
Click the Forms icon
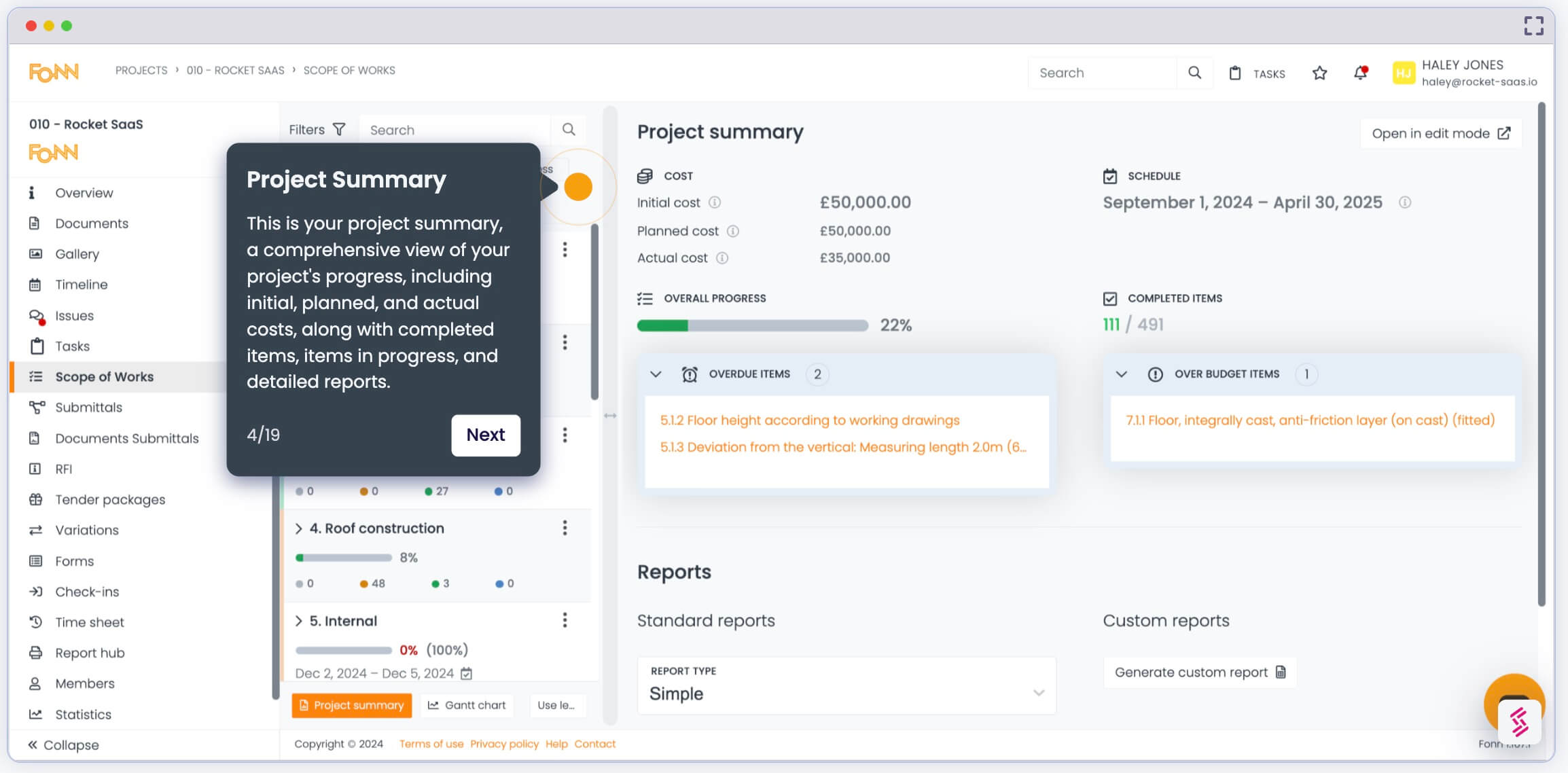click(x=36, y=561)
